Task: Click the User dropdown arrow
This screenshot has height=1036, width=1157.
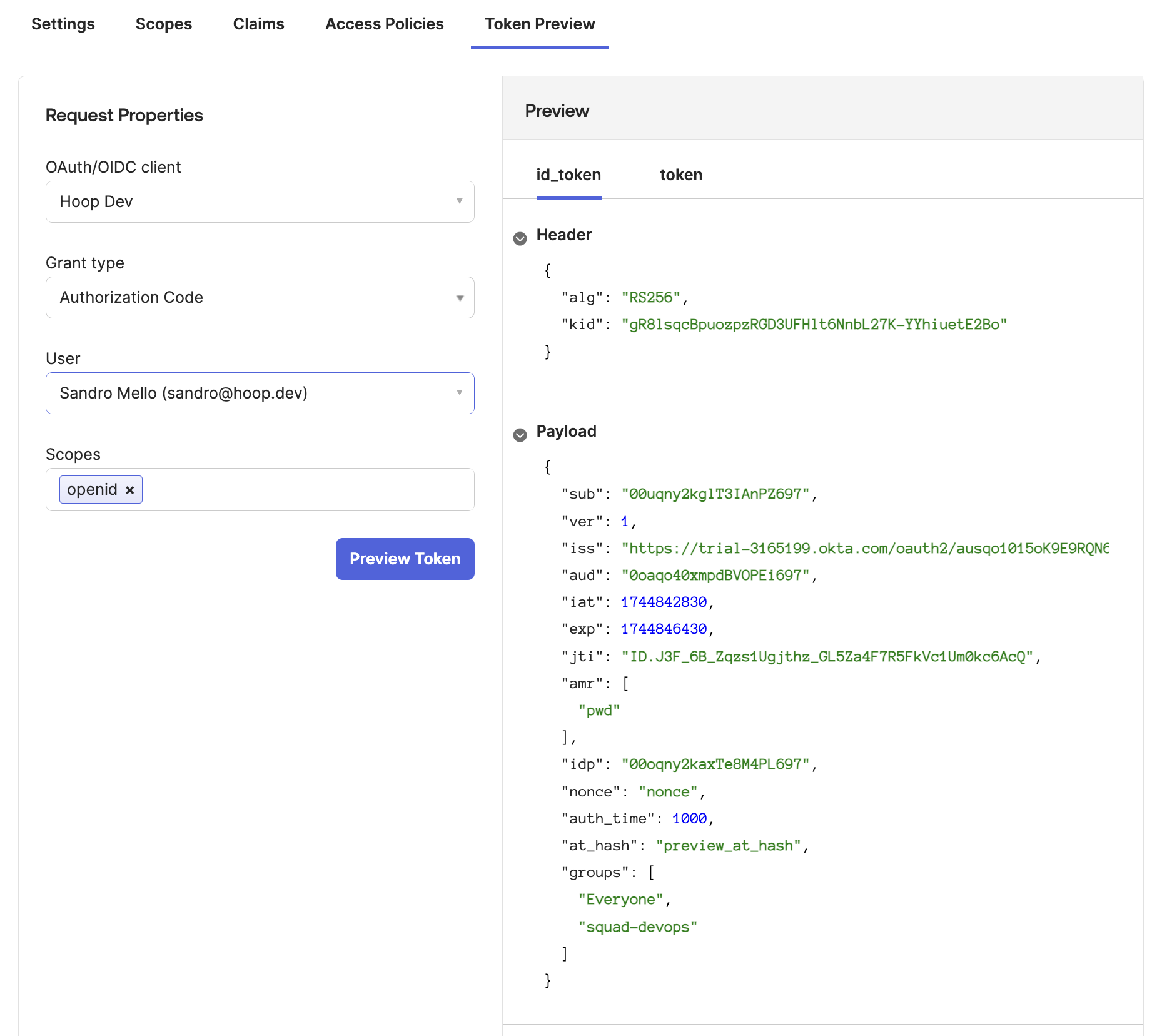Action: pyautogui.click(x=459, y=393)
